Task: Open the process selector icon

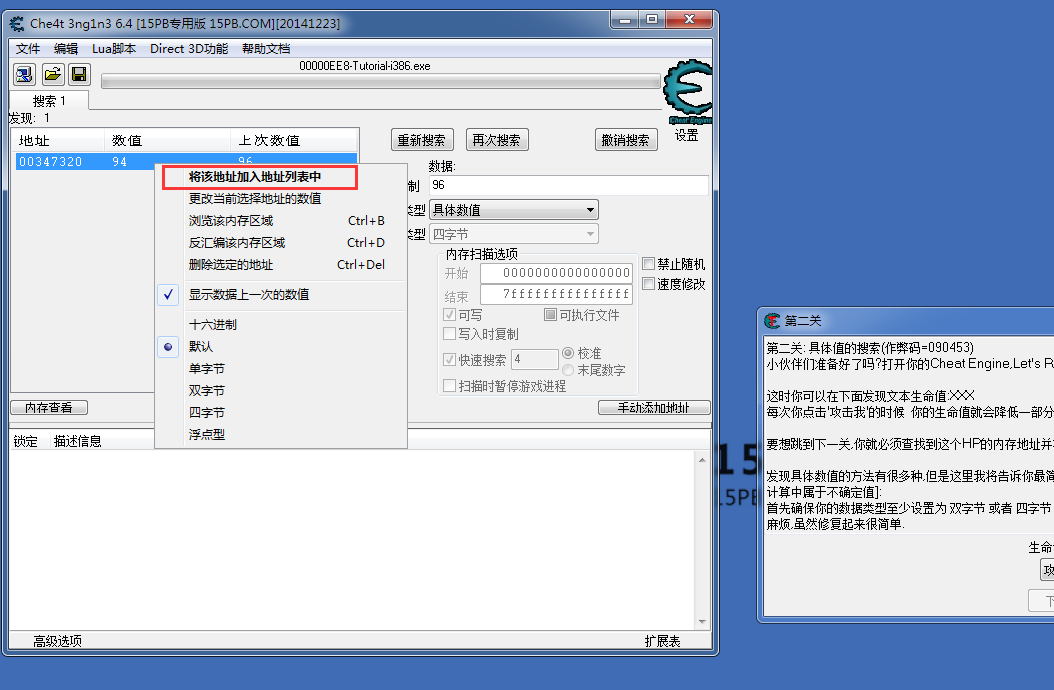Action: pos(24,74)
